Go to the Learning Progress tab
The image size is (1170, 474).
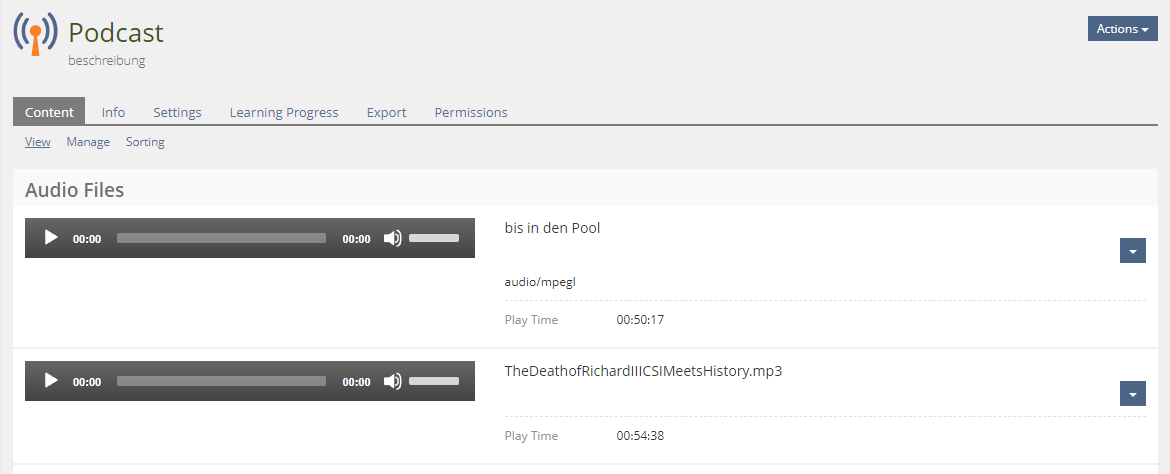pyautogui.click(x=284, y=112)
